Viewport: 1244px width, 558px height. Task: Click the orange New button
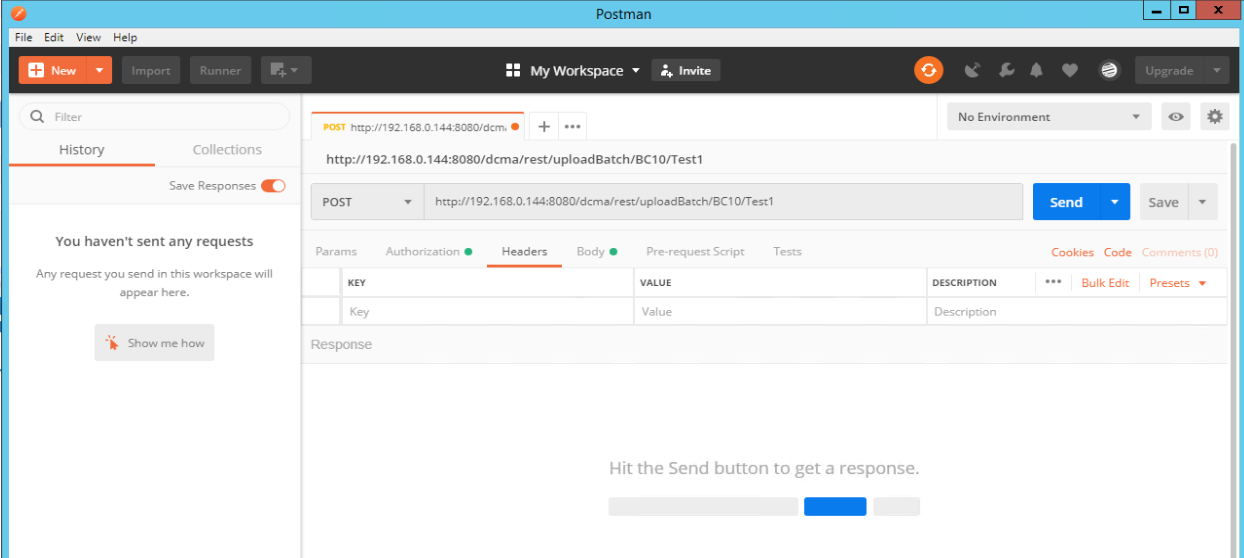pos(53,70)
